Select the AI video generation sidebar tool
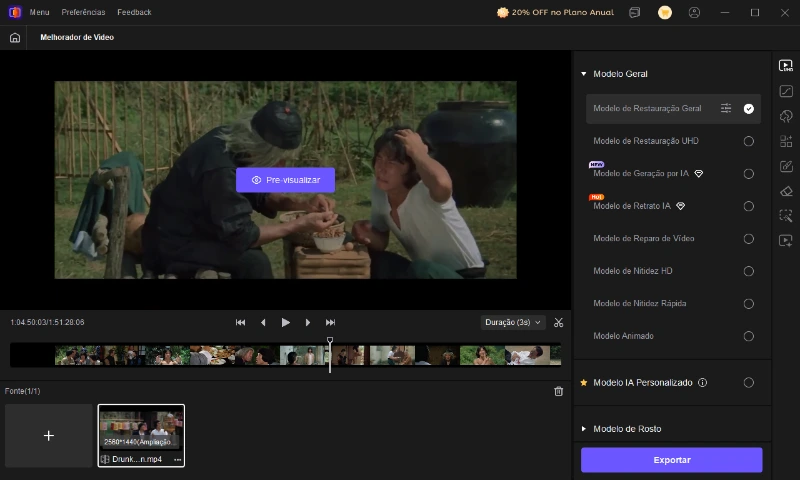Image resolution: width=800 pixels, height=480 pixels. pyautogui.click(x=786, y=240)
